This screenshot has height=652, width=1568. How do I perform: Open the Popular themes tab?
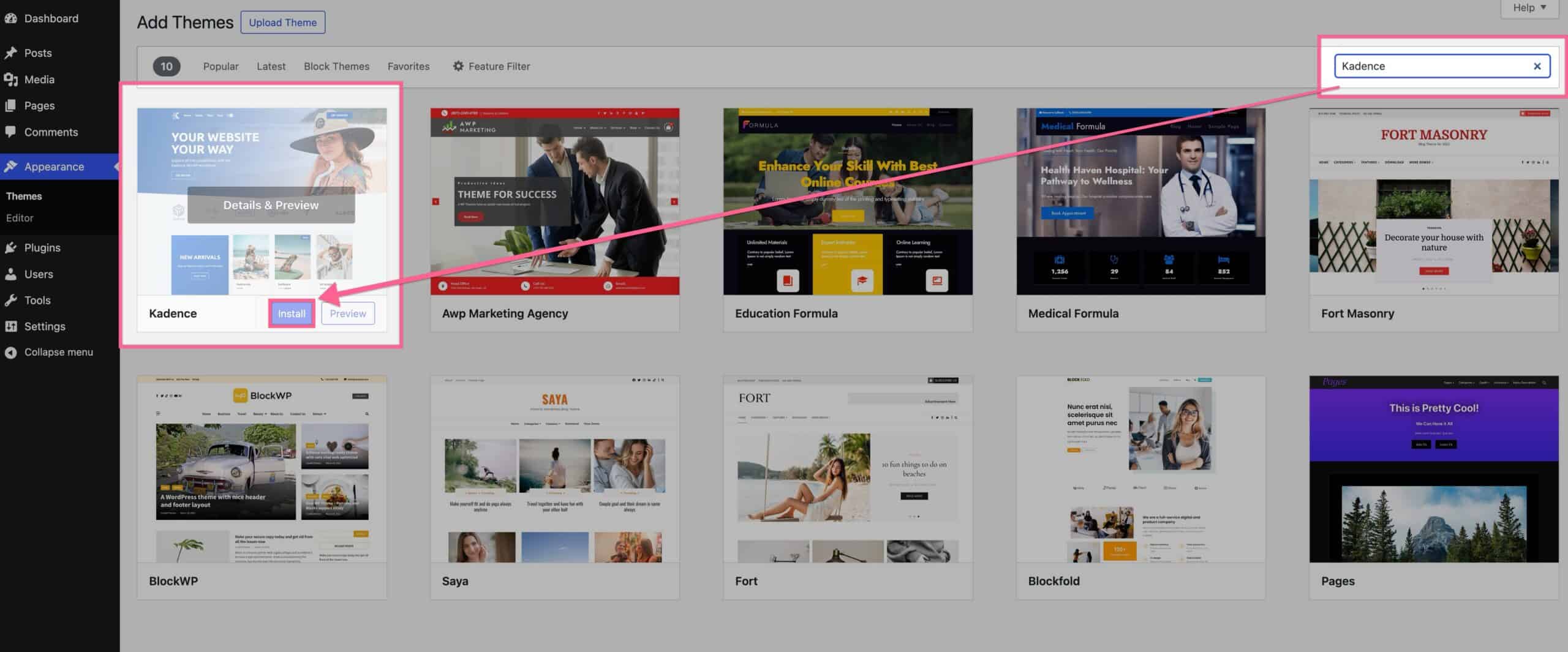click(221, 66)
